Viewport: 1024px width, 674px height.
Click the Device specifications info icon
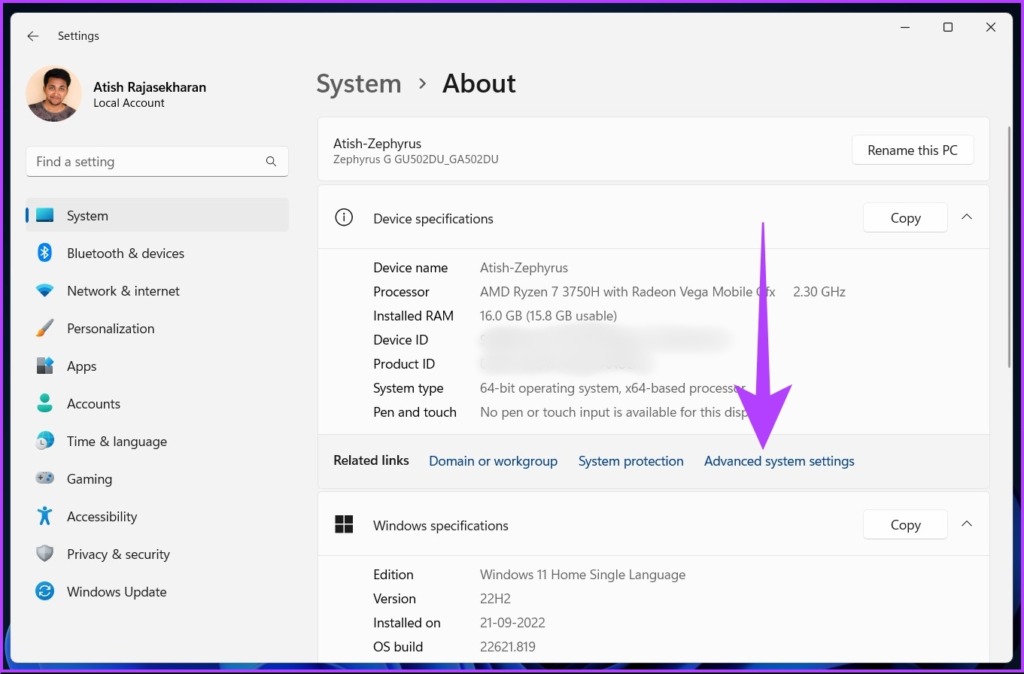click(344, 217)
